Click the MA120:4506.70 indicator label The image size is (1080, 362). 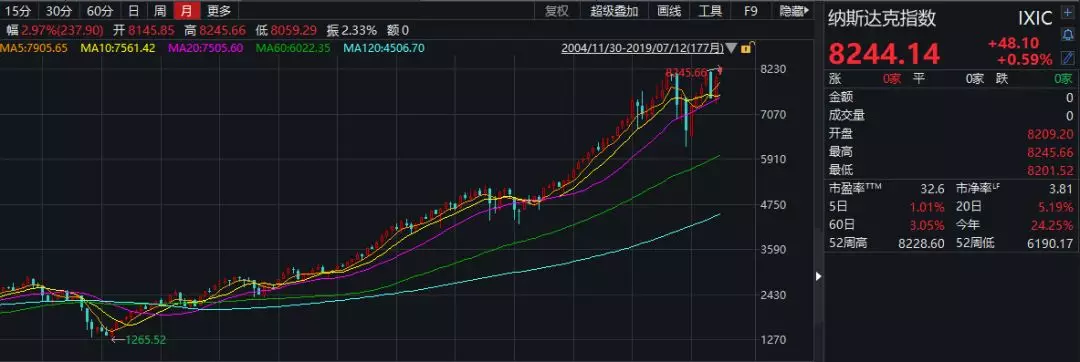[x=384, y=48]
